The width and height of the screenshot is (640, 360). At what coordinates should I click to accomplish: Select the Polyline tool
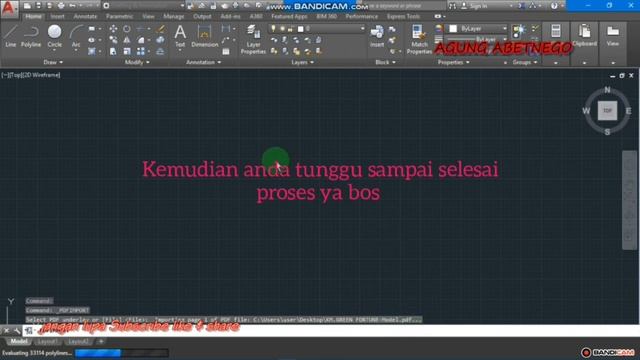point(31,36)
